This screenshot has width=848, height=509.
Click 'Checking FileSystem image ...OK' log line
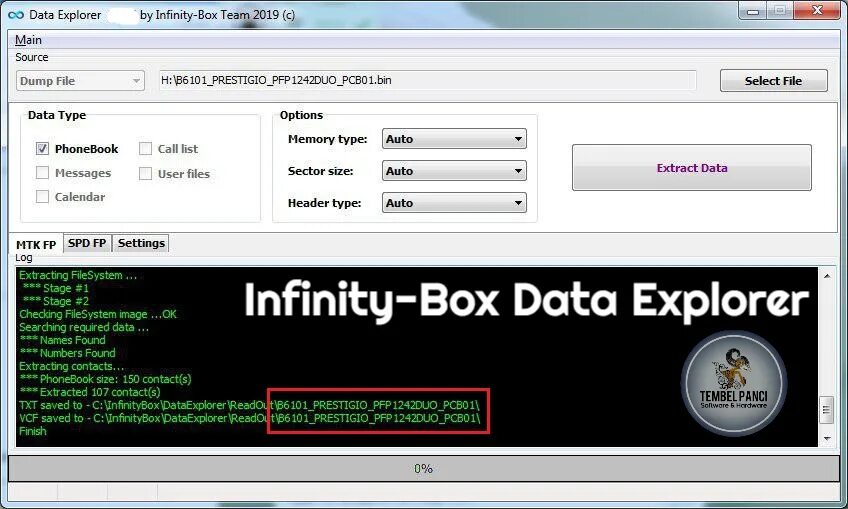98,314
